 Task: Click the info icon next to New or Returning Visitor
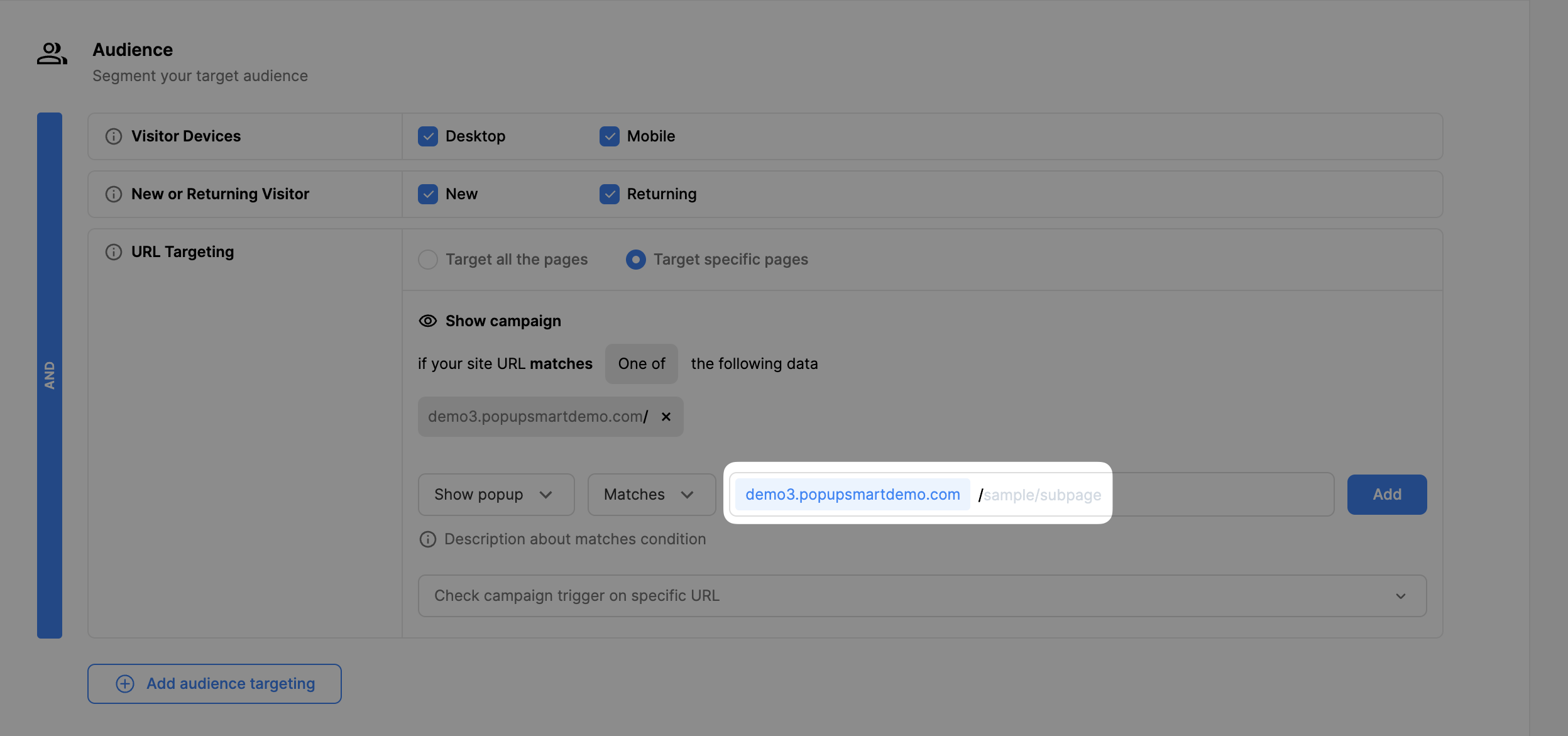click(112, 193)
